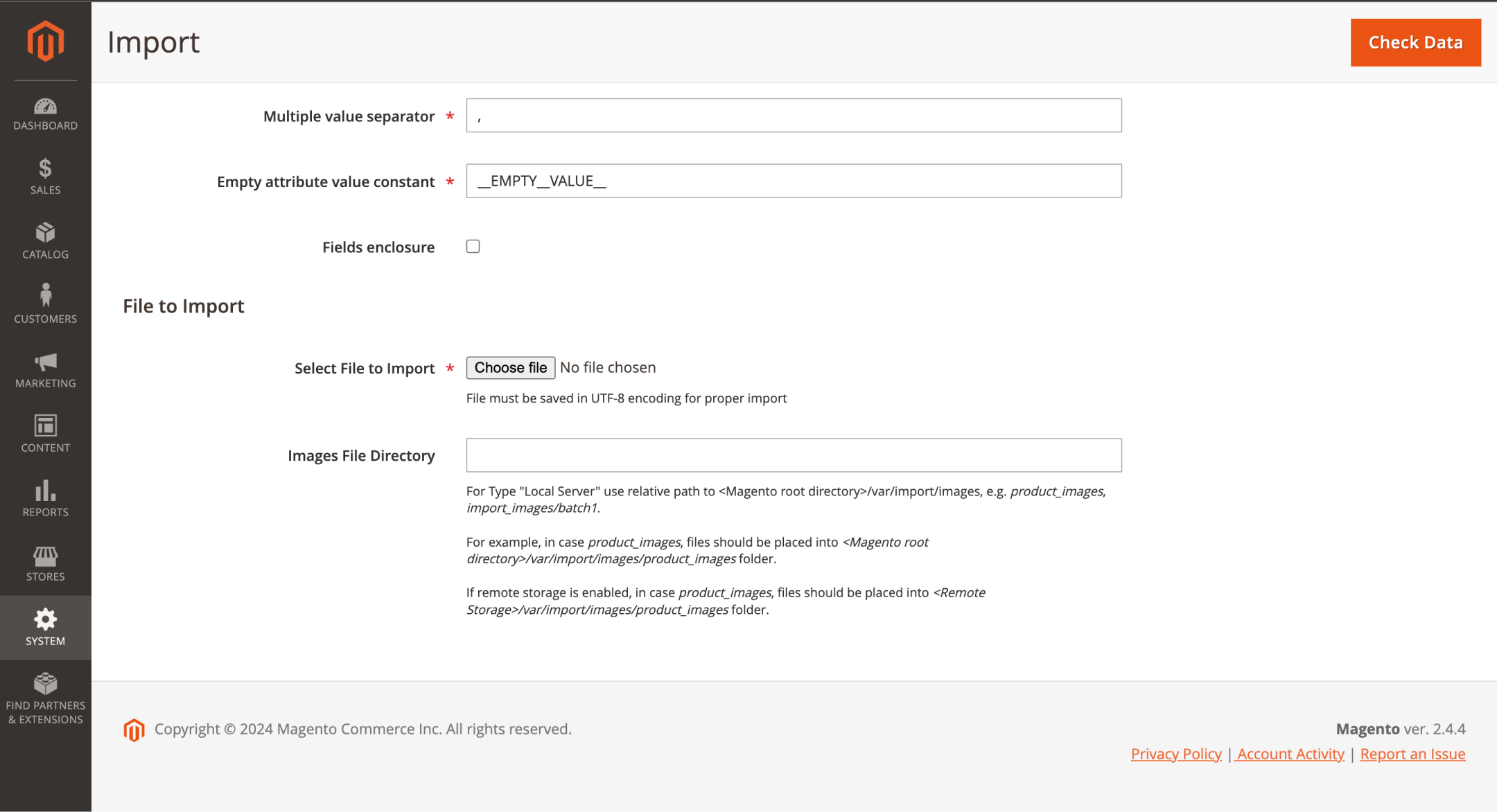
Task: Click the 'Empty attribute value constant' label
Action: coord(326,182)
